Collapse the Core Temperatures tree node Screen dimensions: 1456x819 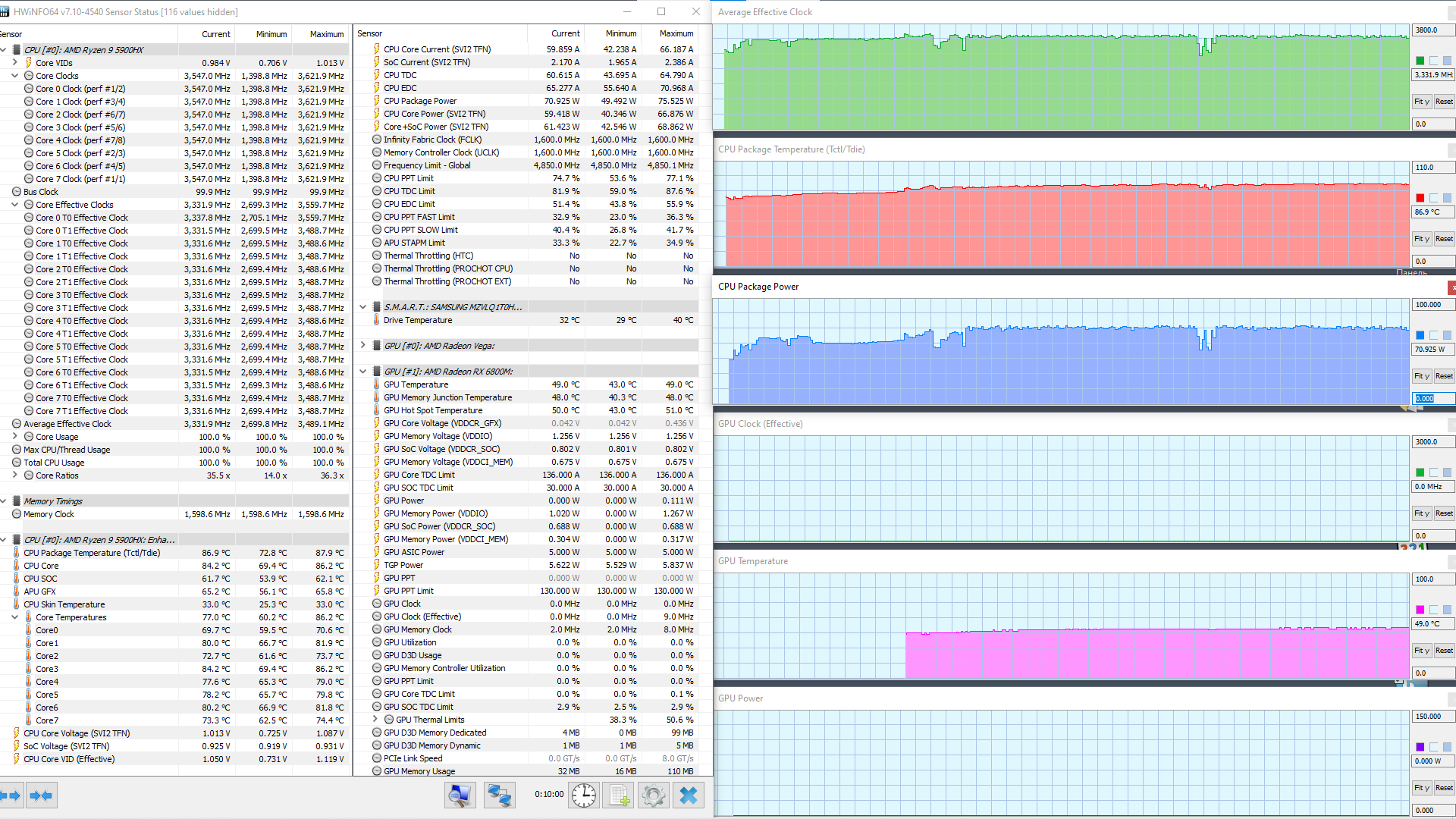pyautogui.click(x=15, y=617)
